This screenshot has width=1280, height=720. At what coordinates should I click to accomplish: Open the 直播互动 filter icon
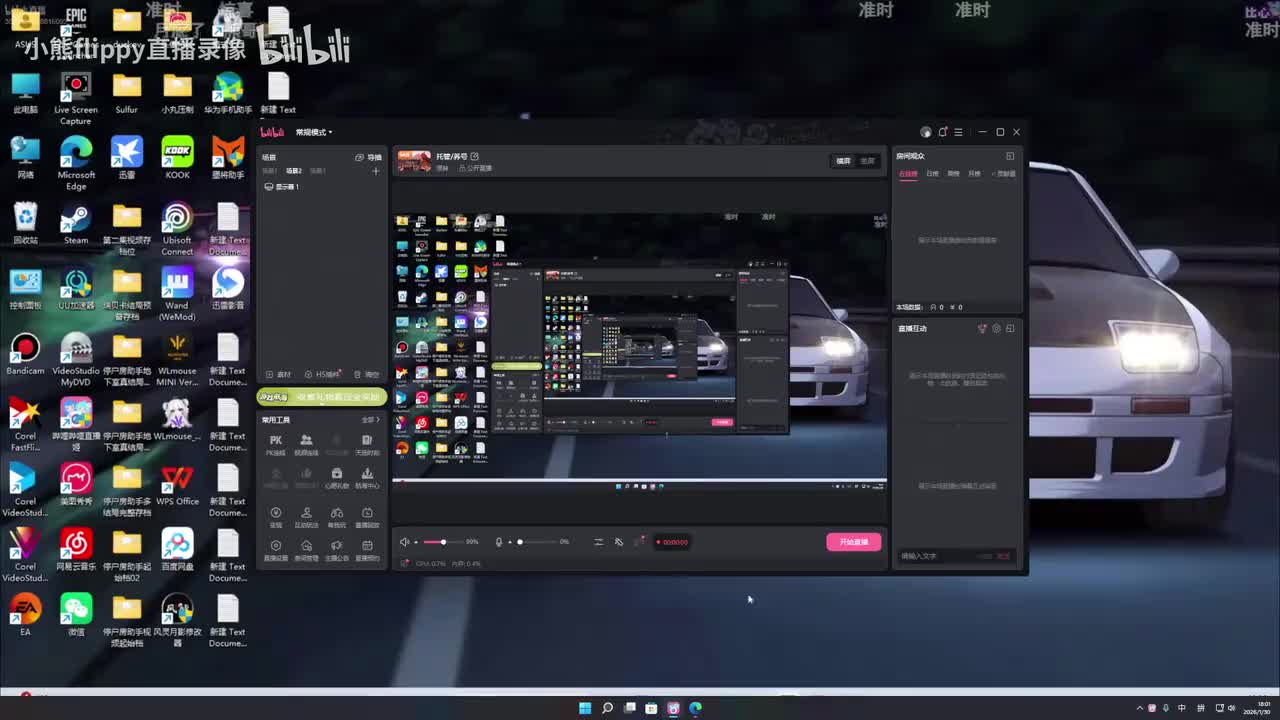[x=982, y=328]
